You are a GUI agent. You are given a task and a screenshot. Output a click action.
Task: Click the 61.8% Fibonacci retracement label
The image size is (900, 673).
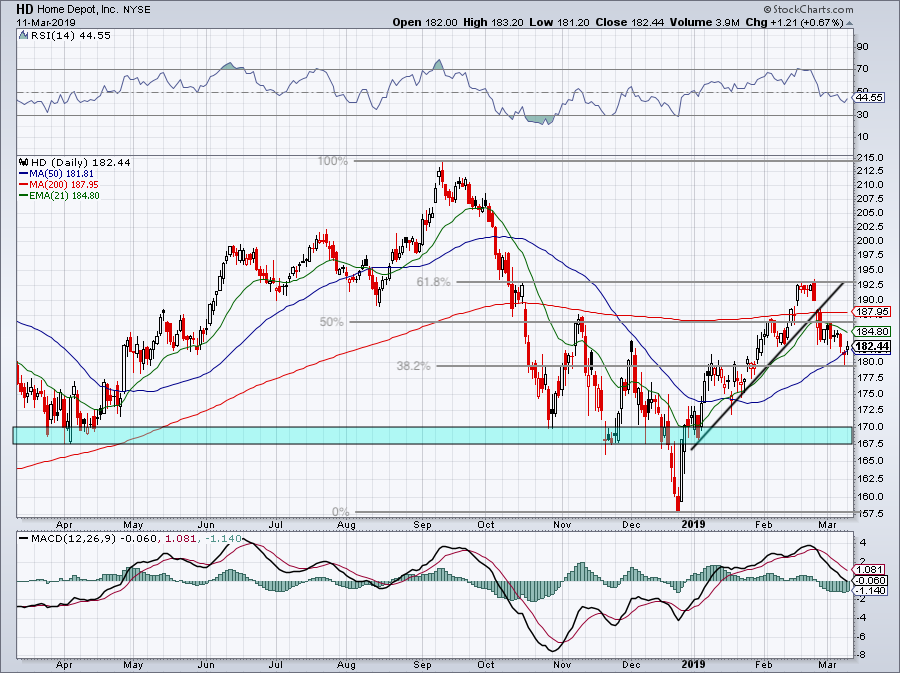coord(433,282)
